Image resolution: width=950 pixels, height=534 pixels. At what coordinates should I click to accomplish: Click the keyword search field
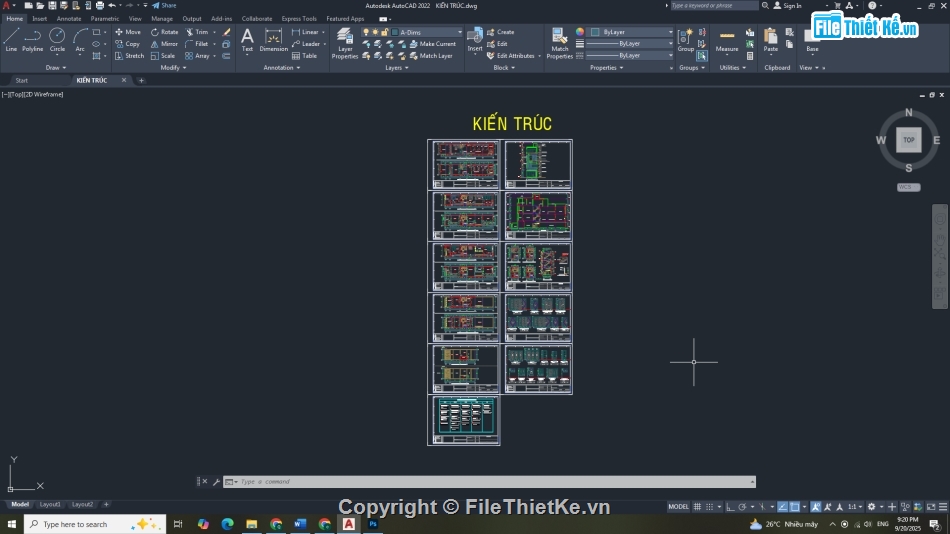click(714, 5)
